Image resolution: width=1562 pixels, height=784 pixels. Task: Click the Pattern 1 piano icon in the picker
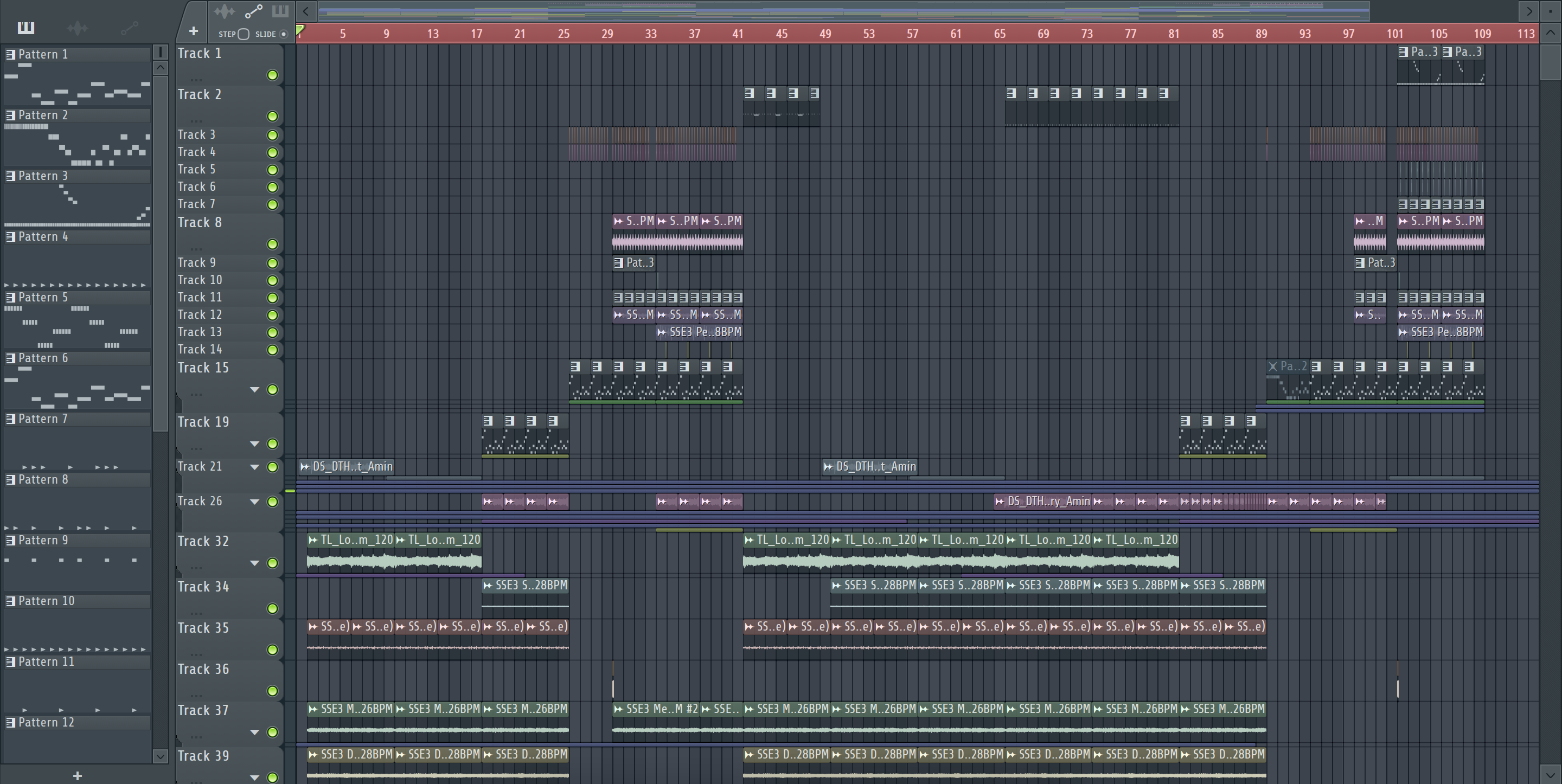10,55
